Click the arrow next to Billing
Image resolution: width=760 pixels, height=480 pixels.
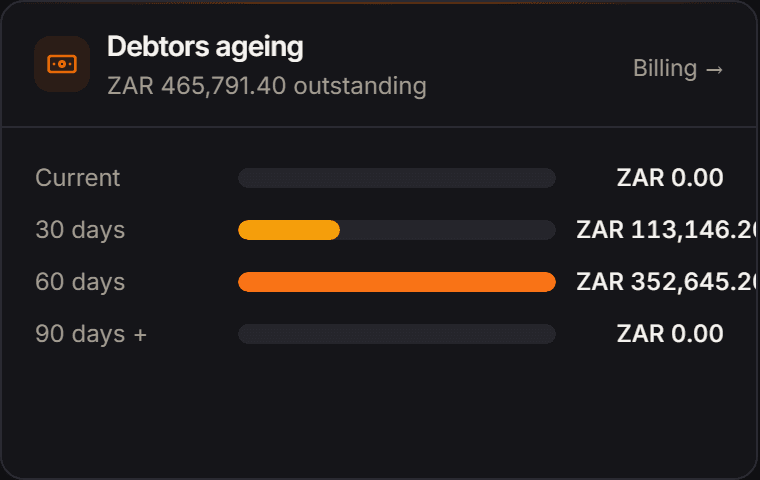(714, 70)
